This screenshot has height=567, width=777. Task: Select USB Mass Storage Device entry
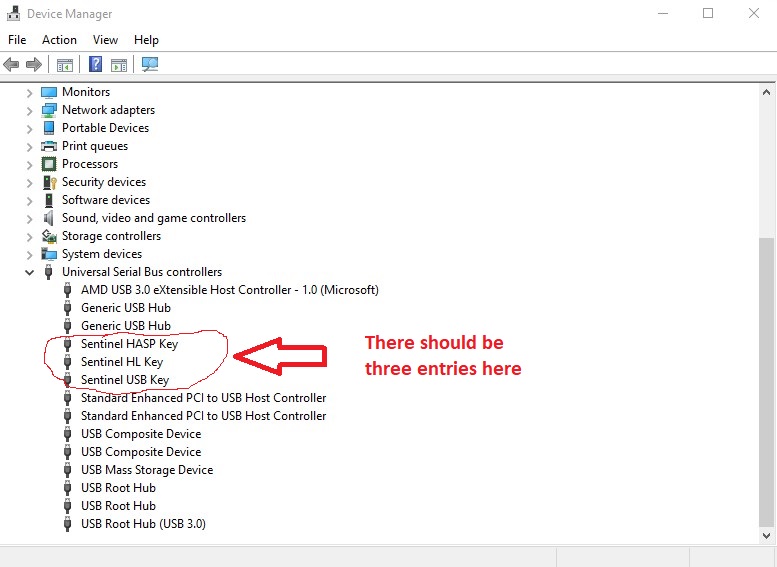click(147, 470)
